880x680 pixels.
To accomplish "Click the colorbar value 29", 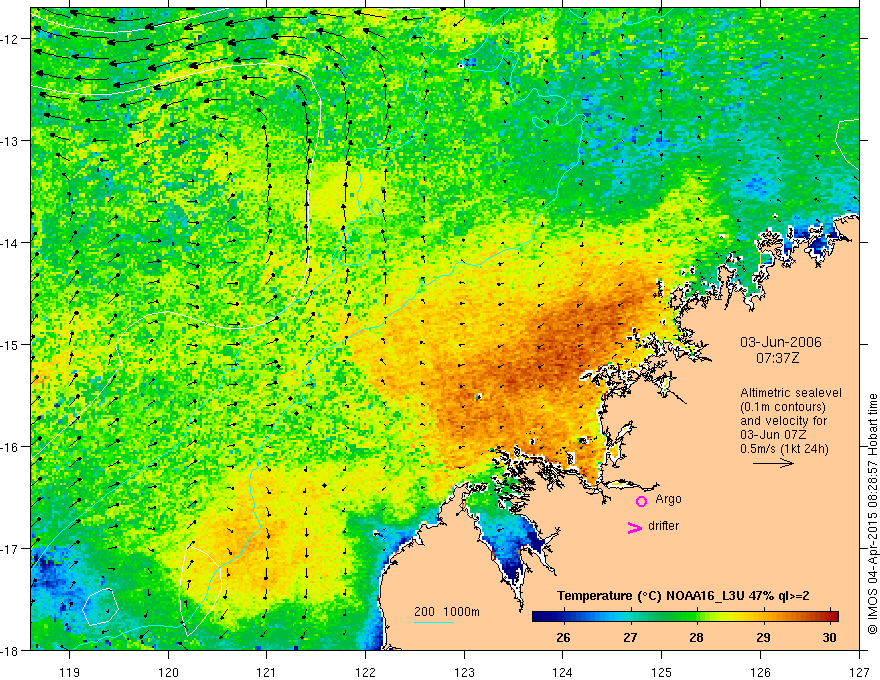I will (763, 638).
